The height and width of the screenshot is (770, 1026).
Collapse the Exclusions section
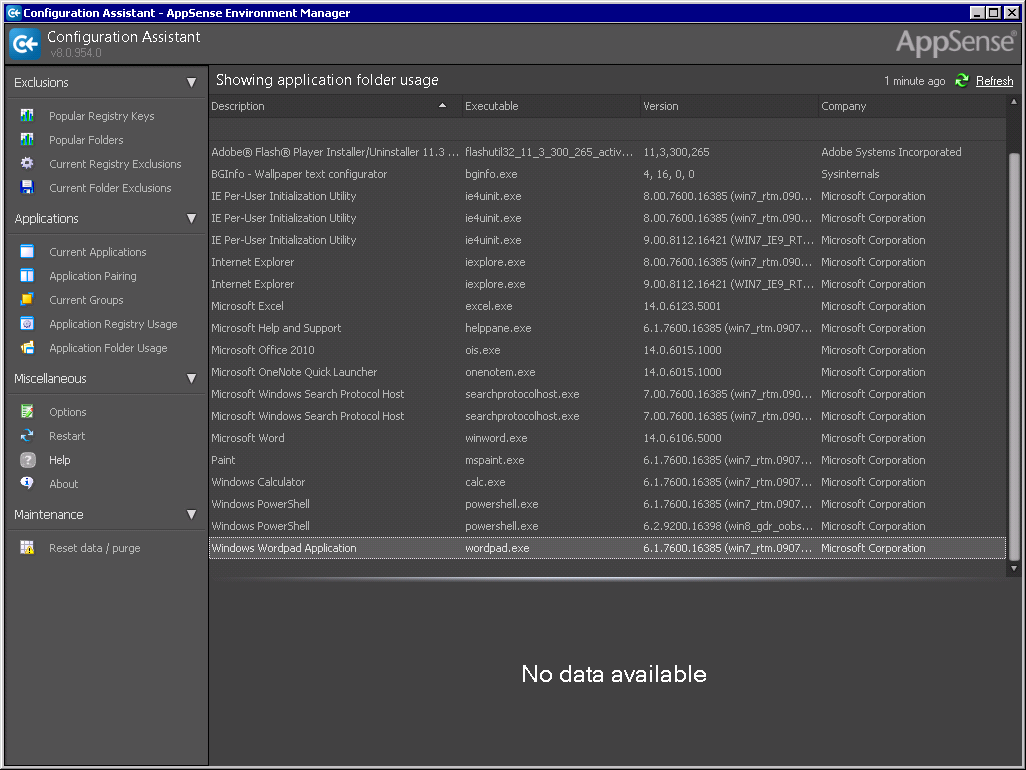(x=191, y=82)
